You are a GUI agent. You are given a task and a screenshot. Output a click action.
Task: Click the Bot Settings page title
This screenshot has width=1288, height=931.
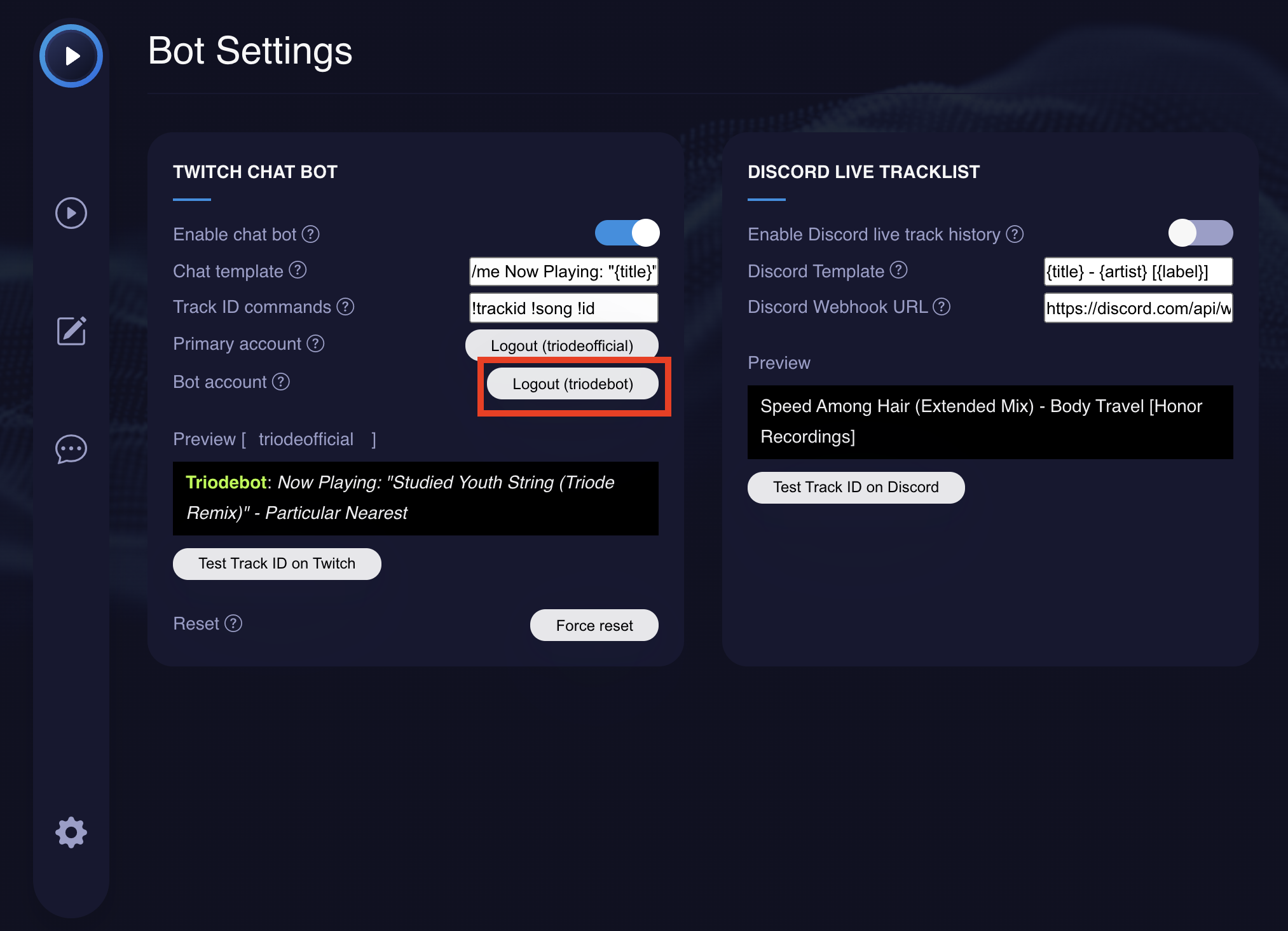tap(250, 51)
